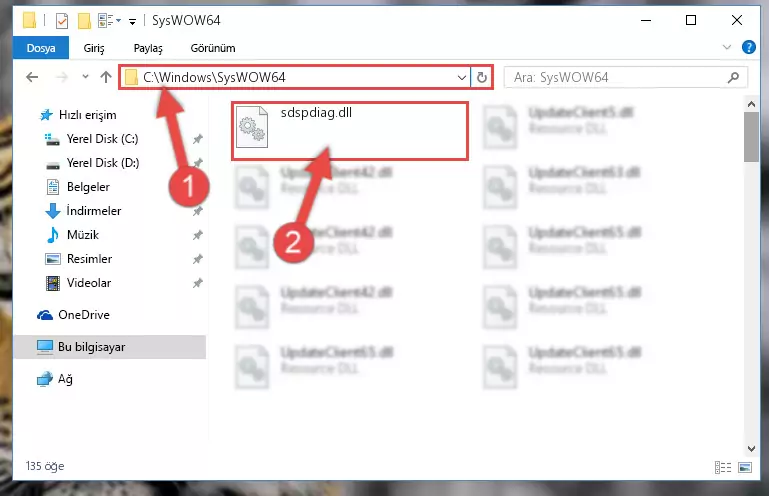Switch to details view layout icon

(723, 467)
